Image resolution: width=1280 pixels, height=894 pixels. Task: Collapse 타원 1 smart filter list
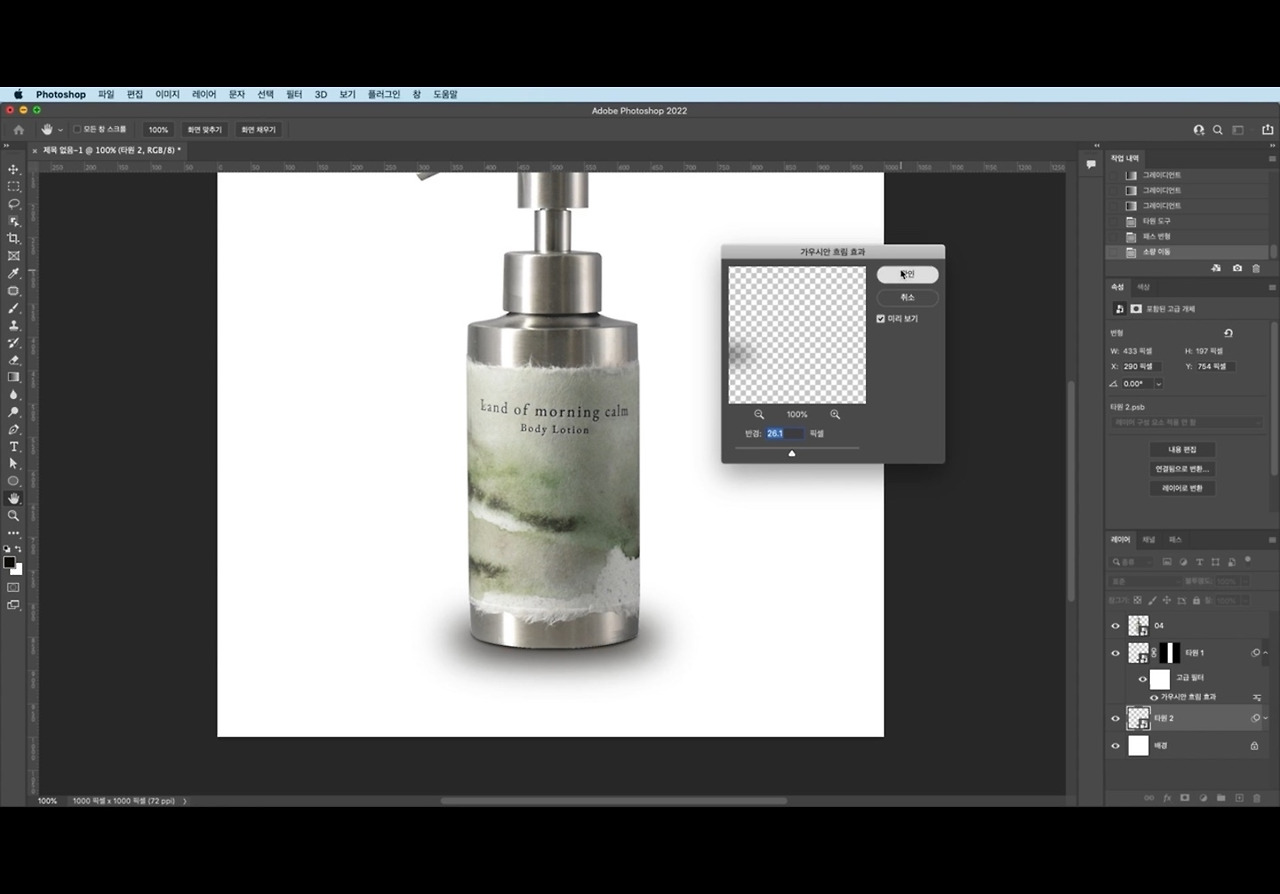pyautogui.click(x=1266, y=653)
